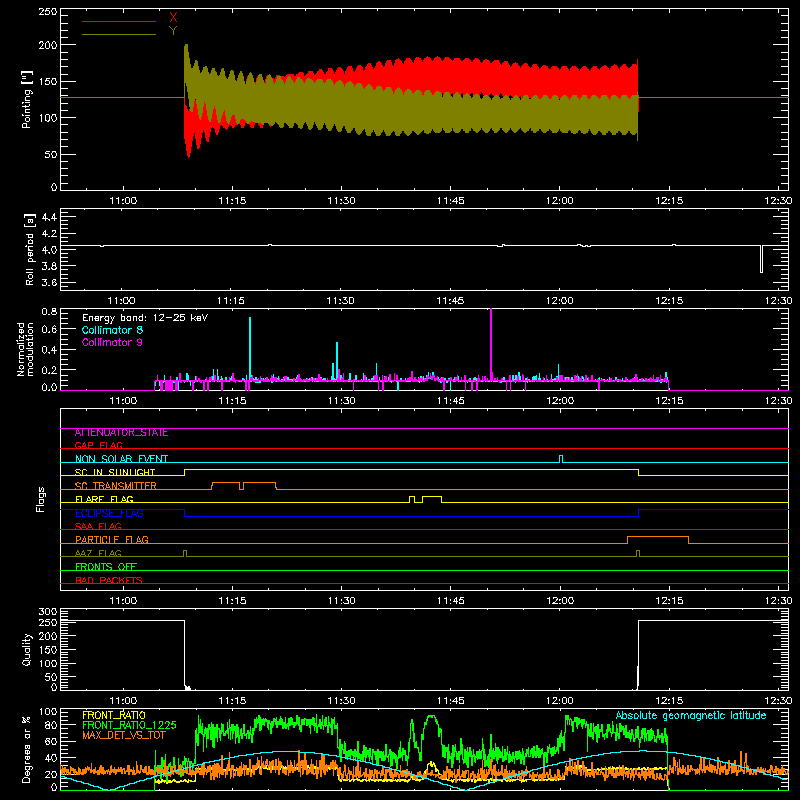This screenshot has height=800, width=800.
Task: Click the FLARE_FLAG label
Action: (104, 499)
